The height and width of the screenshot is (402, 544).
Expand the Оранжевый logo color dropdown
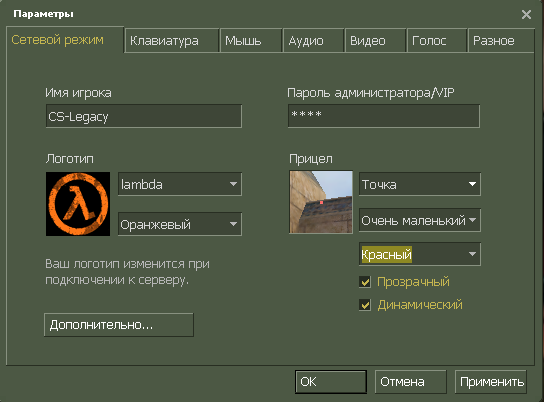coord(180,224)
